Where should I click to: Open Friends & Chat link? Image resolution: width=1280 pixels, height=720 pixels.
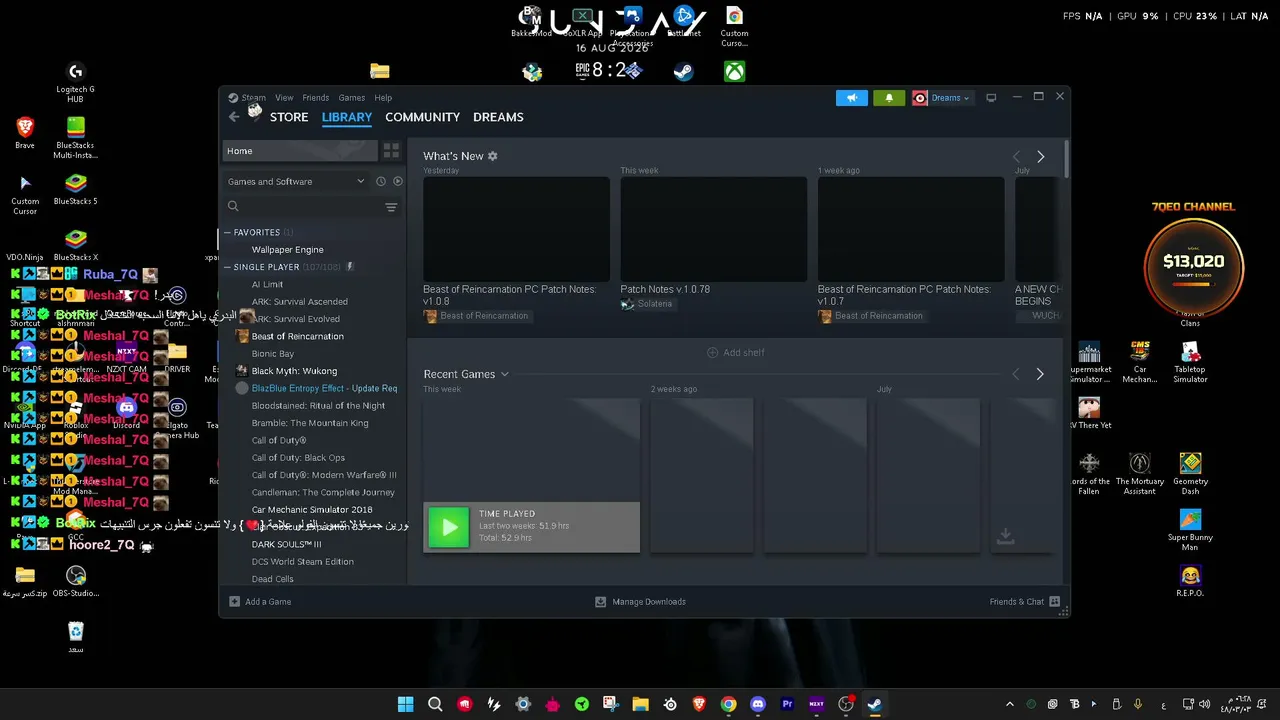(x=1016, y=602)
